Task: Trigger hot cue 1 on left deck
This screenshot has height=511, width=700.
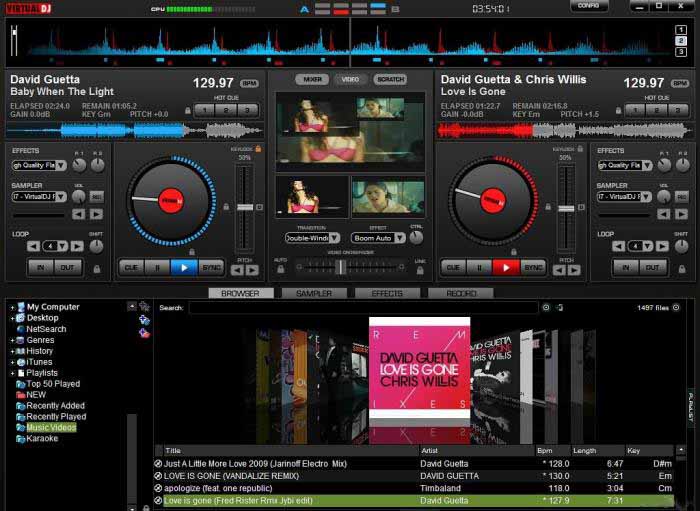Action: tap(205, 110)
